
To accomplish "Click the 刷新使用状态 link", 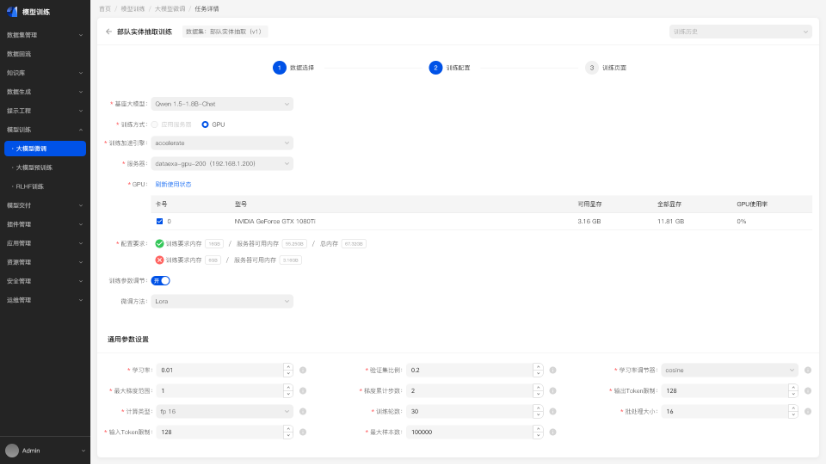I will [172, 184].
